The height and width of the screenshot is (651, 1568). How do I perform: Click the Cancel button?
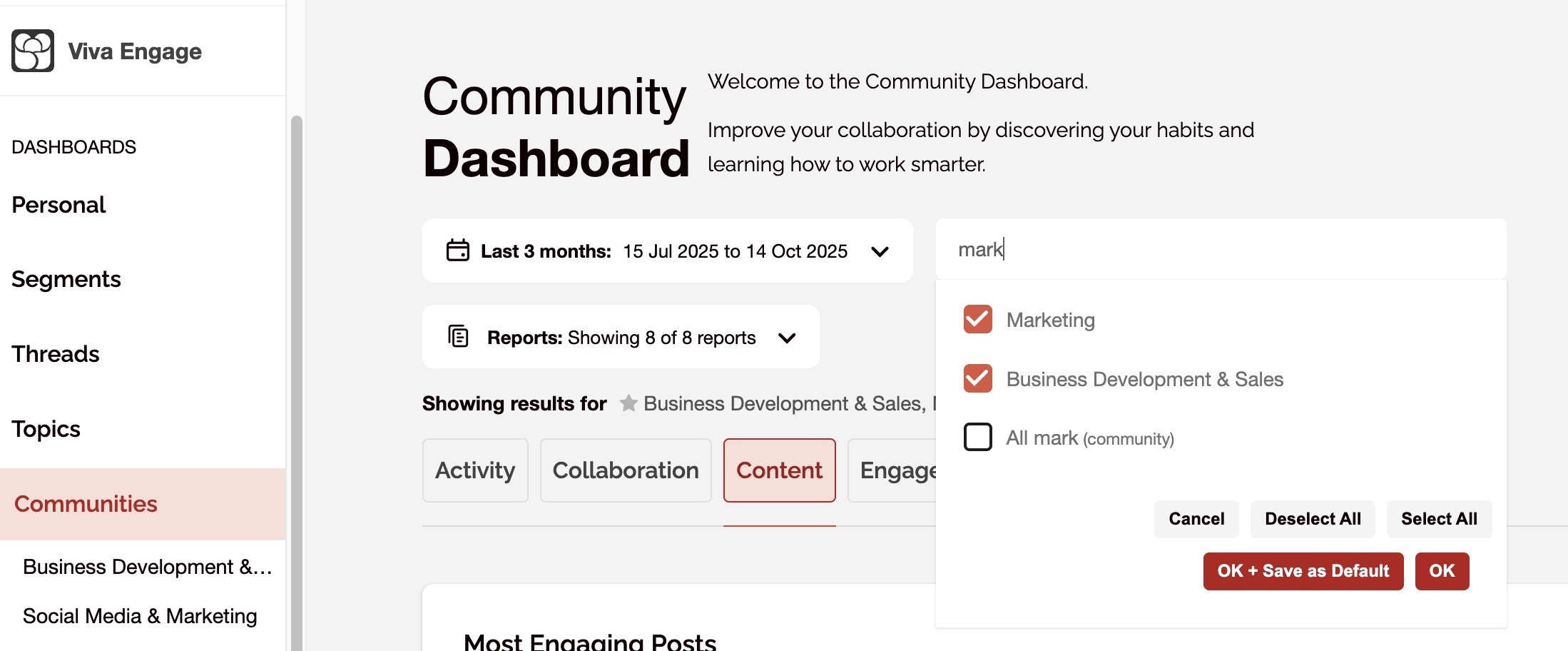click(x=1196, y=519)
